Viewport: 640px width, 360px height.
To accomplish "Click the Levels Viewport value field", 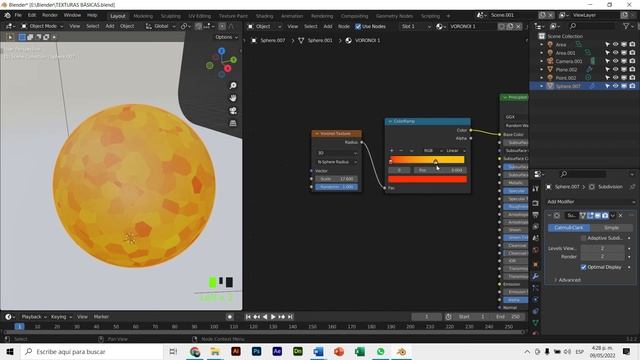I will pyautogui.click(x=602, y=248).
